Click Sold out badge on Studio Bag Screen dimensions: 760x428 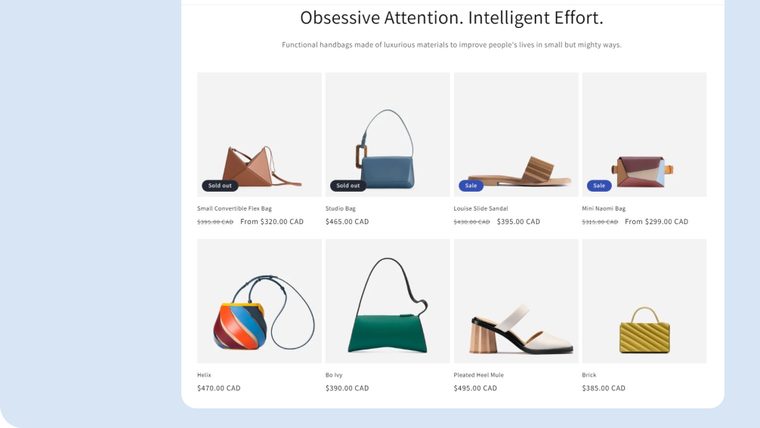(x=347, y=185)
